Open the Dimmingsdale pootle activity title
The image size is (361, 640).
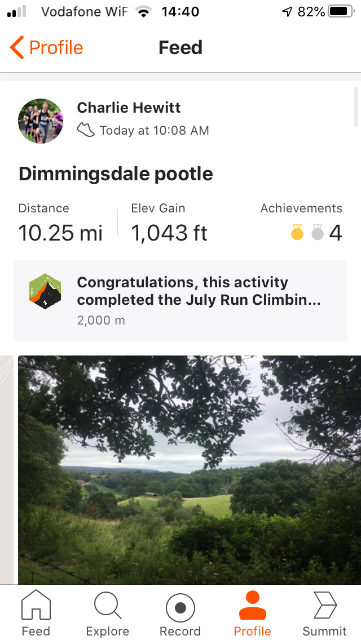[x=116, y=174]
